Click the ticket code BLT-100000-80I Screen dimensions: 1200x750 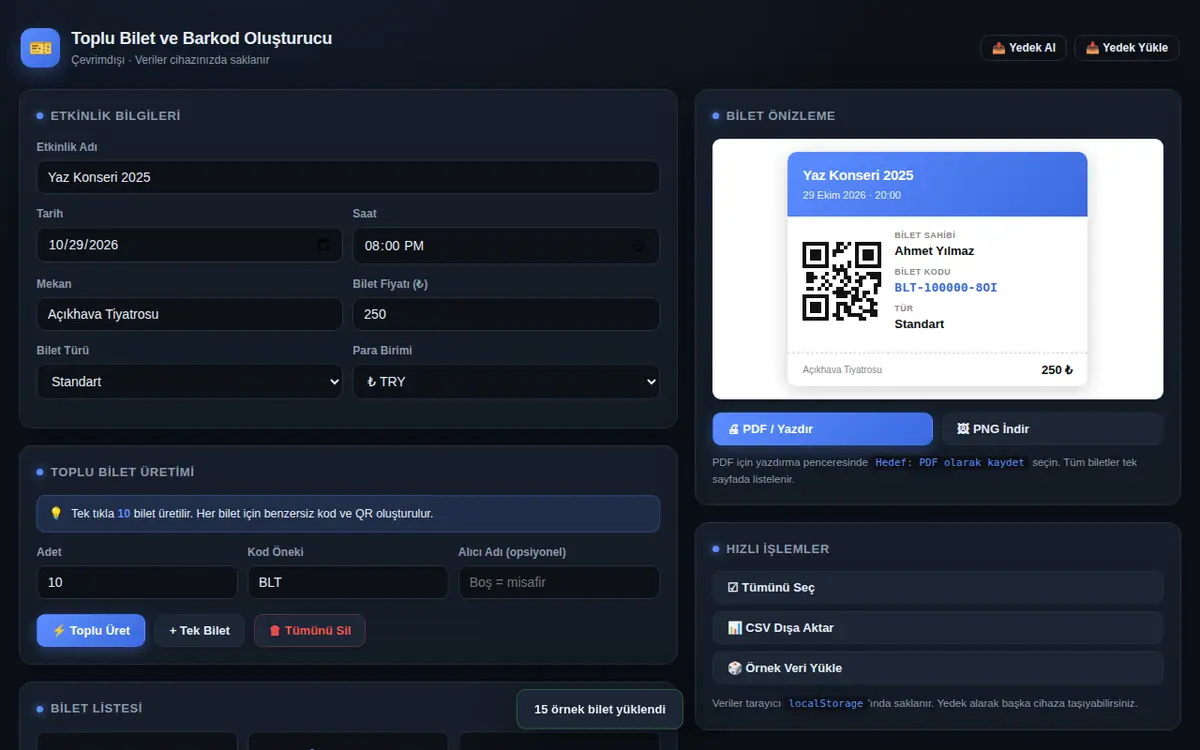(946, 288)
